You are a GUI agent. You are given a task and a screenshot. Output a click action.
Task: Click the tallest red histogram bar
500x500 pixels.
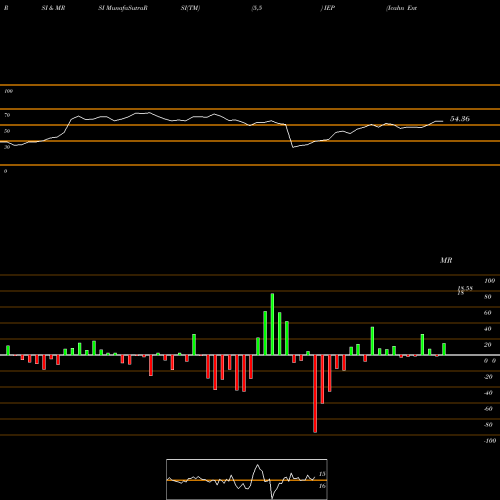[315, 394]
